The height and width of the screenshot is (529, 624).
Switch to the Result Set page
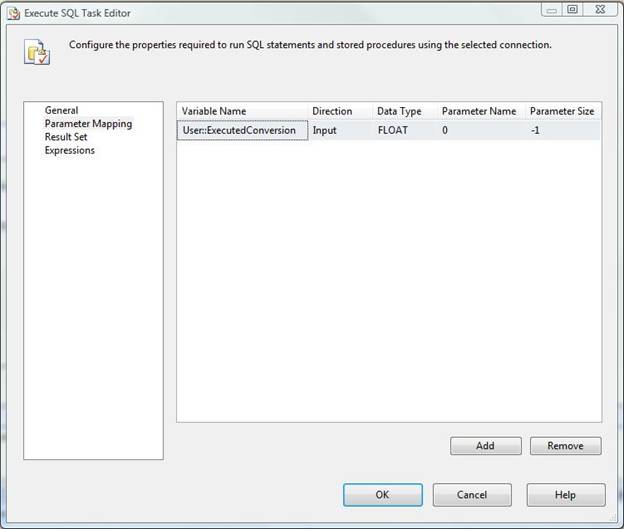click(x=66, y=137)
